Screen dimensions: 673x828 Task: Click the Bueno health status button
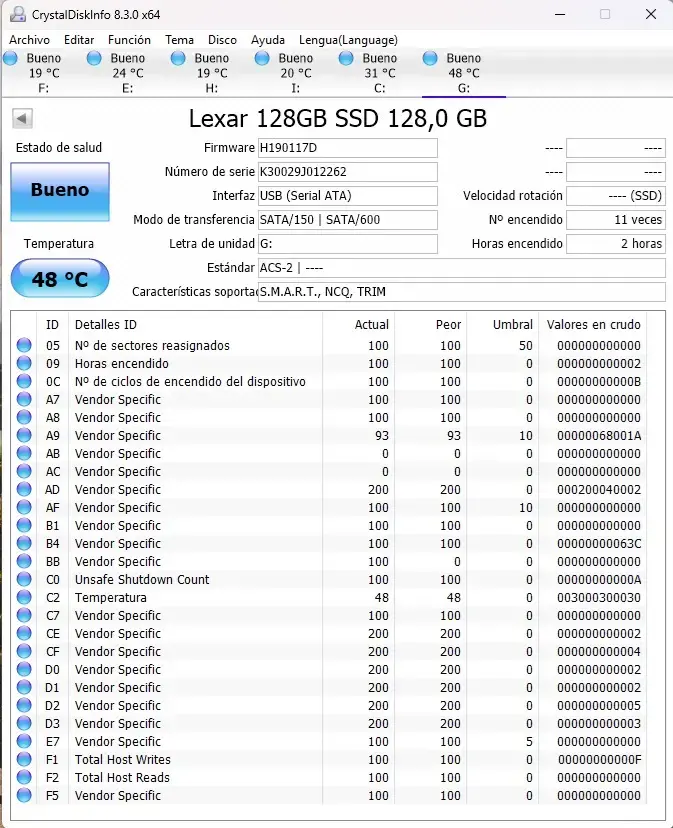point(60,191)
